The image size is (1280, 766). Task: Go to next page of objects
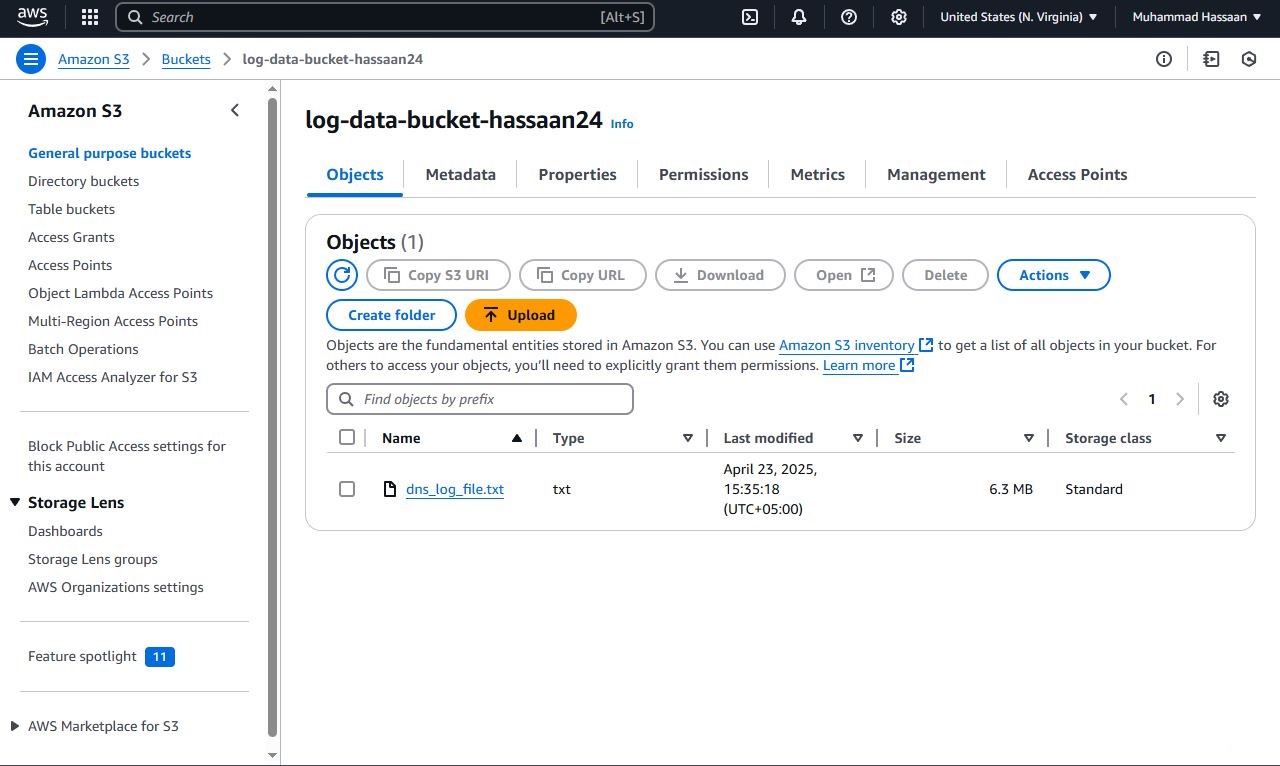pos(1180,399)
